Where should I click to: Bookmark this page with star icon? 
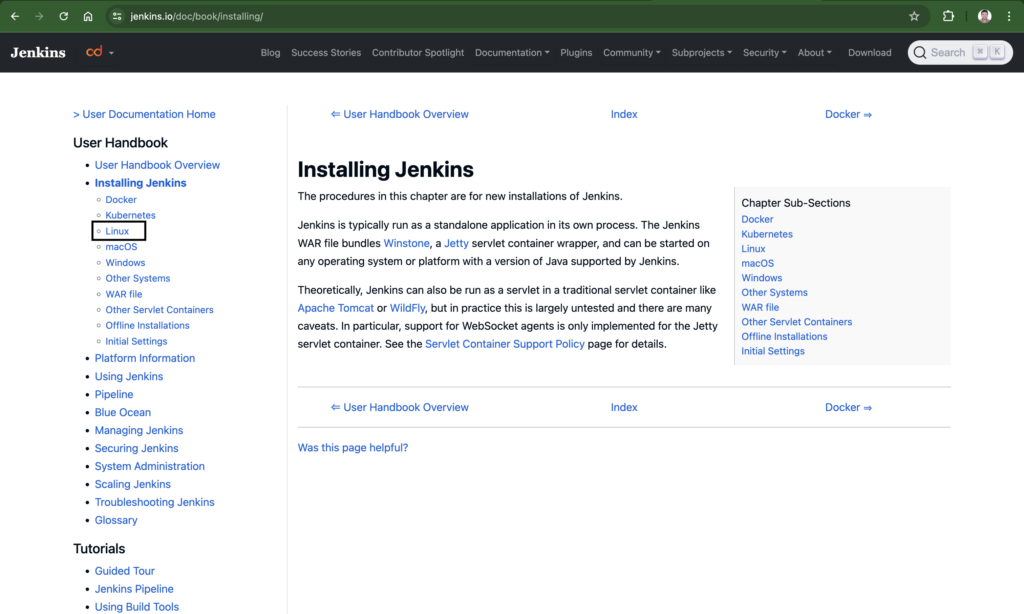coord(914,16)
